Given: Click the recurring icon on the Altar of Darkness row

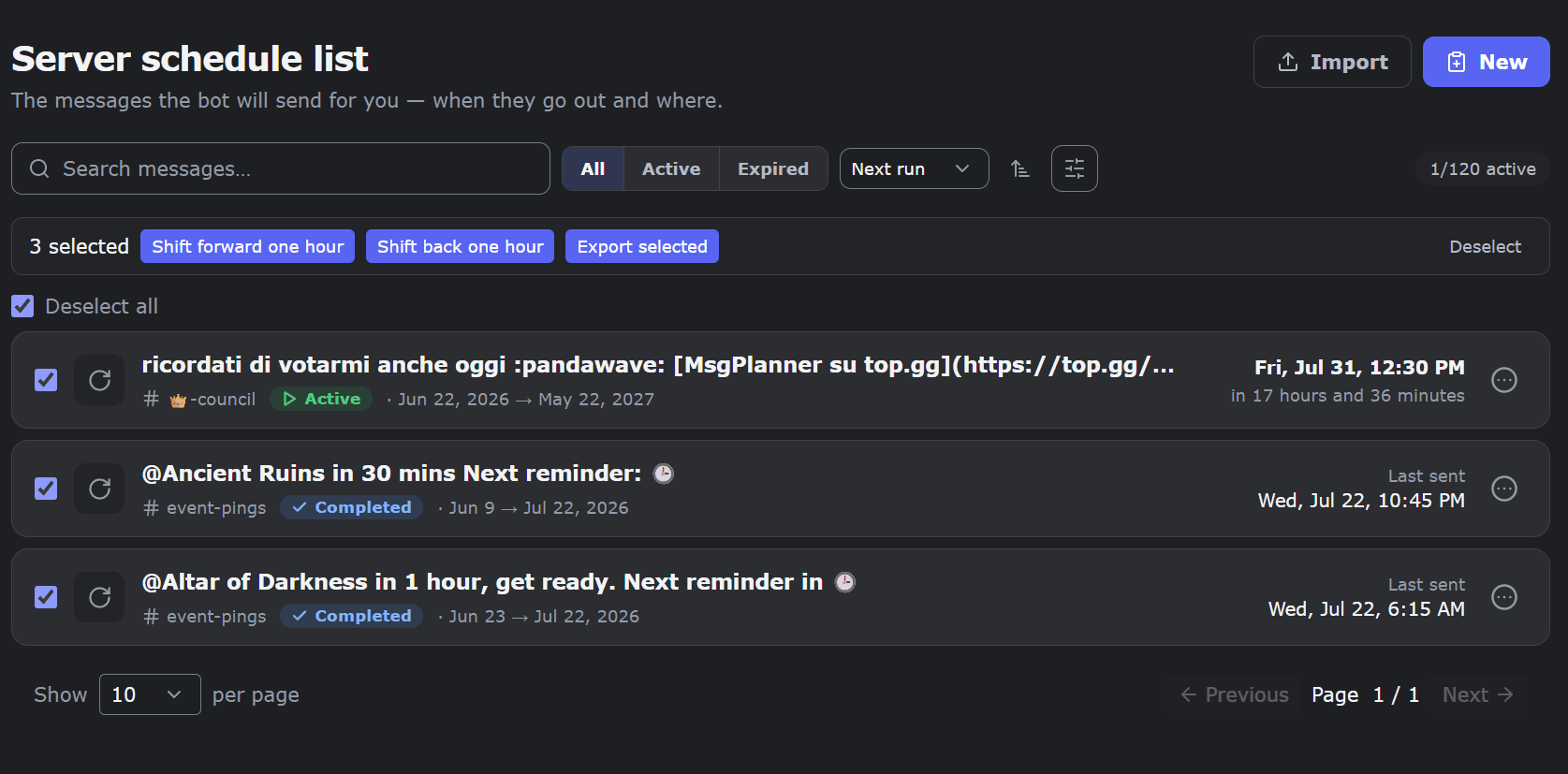Looking at the screenshot, I should tap(99, 597).
